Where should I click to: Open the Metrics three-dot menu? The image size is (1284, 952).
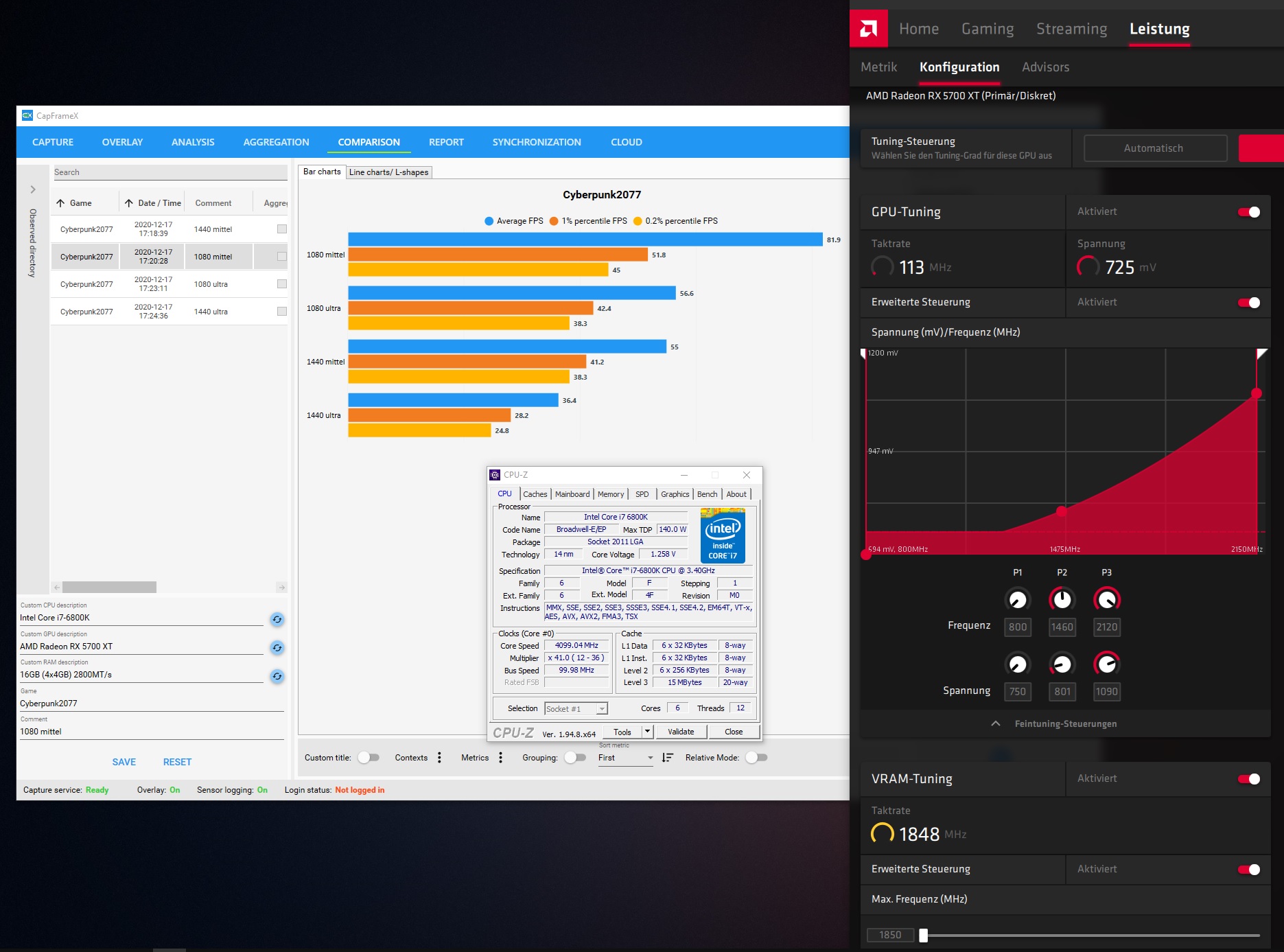[x=500, y=758]
